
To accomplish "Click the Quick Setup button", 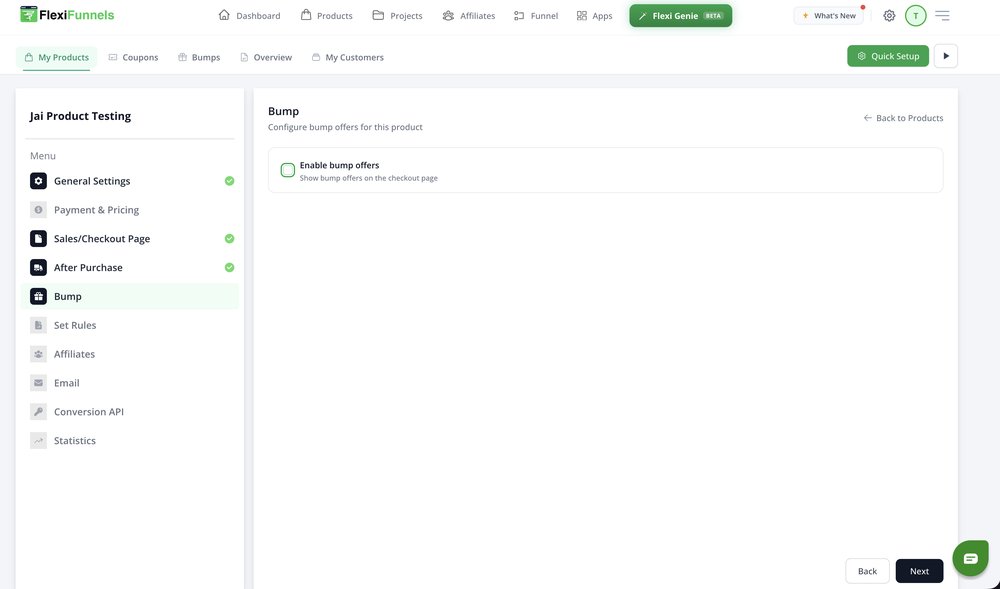I will tap(888, 56).
